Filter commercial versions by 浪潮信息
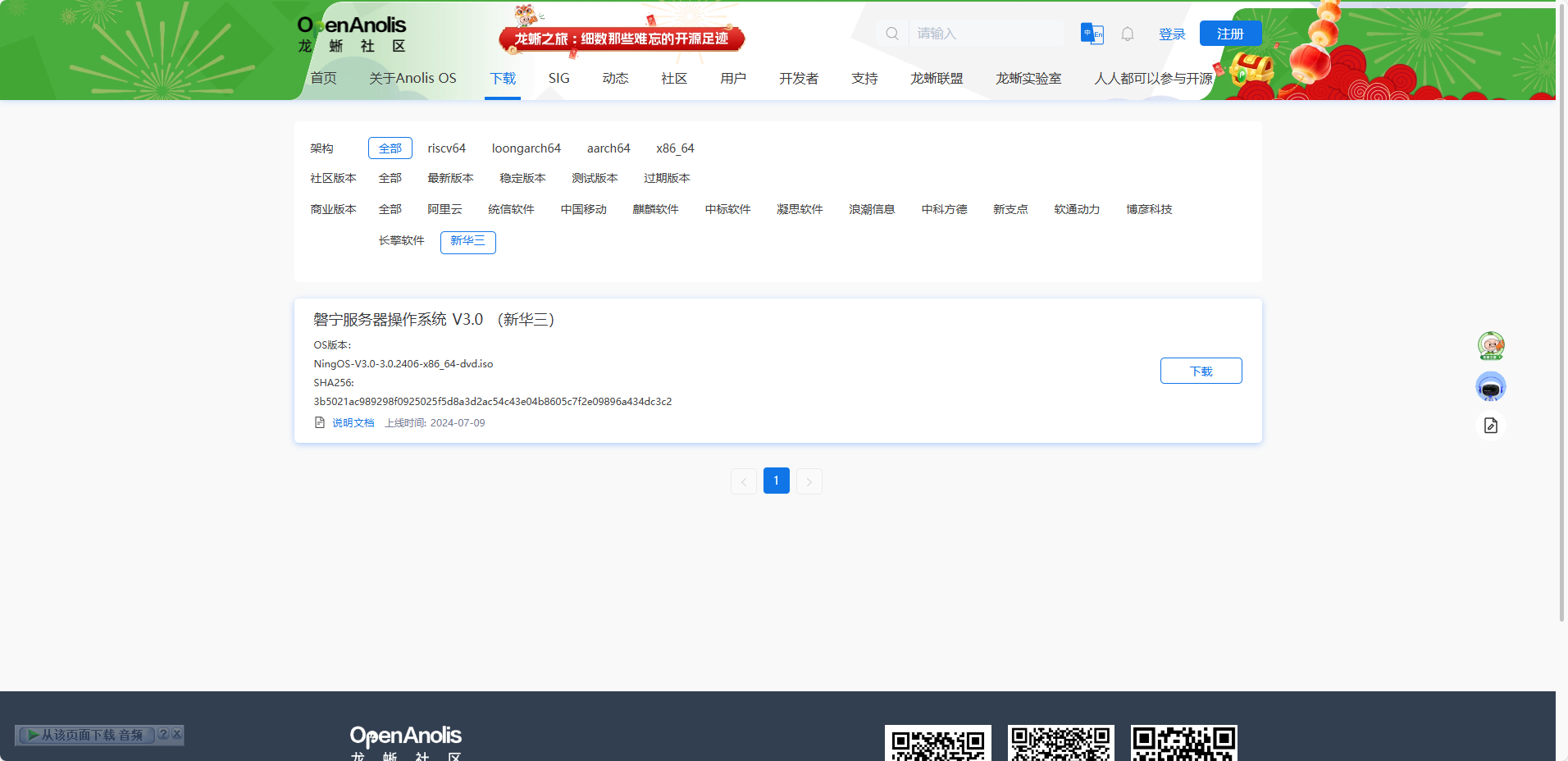Viewport: 1568px width, 761px height. [x=872, y=209]
